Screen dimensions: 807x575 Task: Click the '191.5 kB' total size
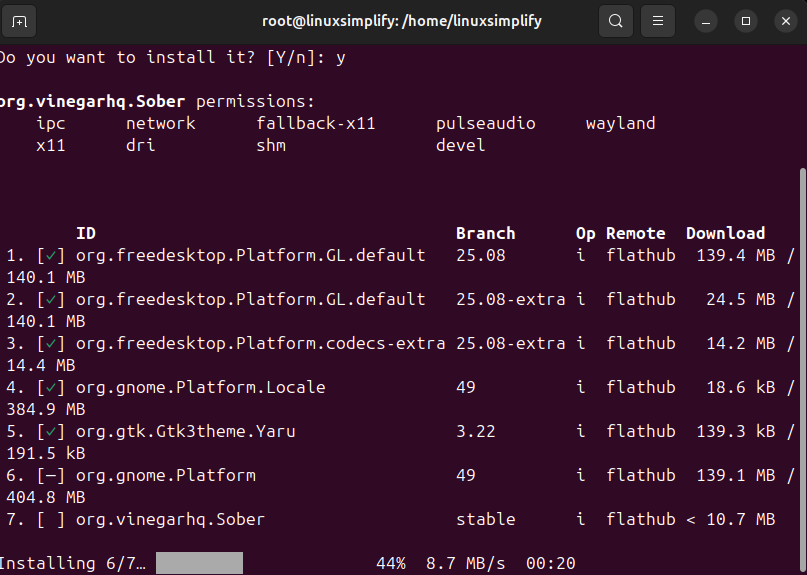pyautogui.click(x=46, y=454)
